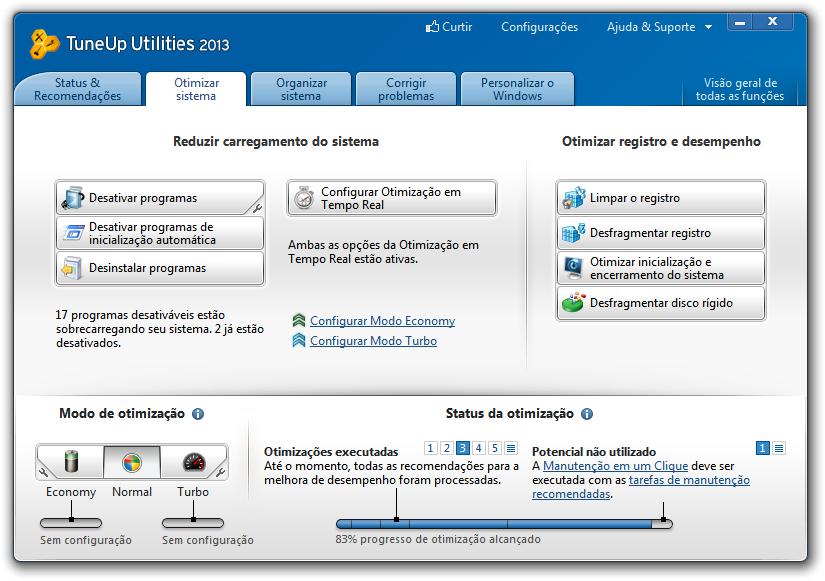825x581 pixels.
Task: Click the startup programs window icon
Action: coord(73,233)
